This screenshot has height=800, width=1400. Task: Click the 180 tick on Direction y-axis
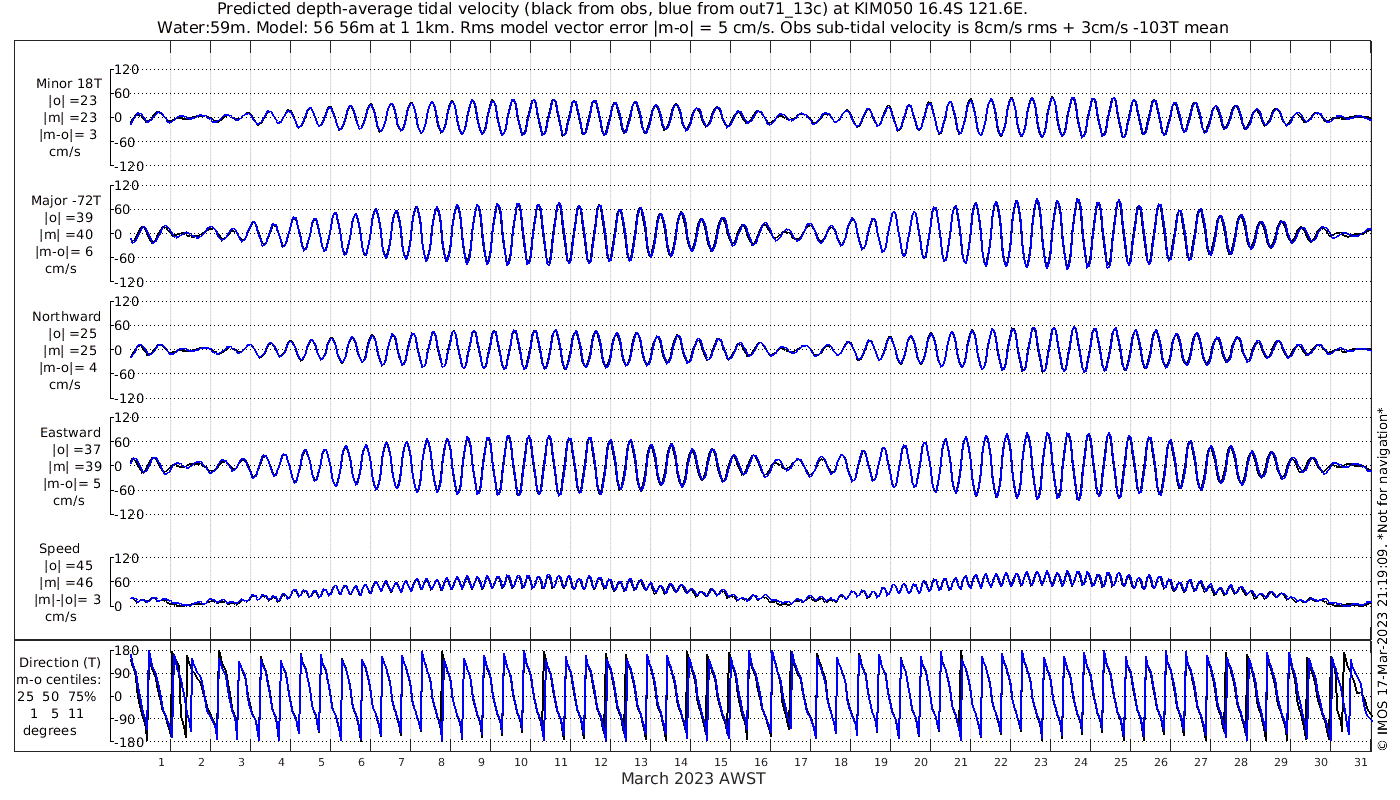click(125, 651)
